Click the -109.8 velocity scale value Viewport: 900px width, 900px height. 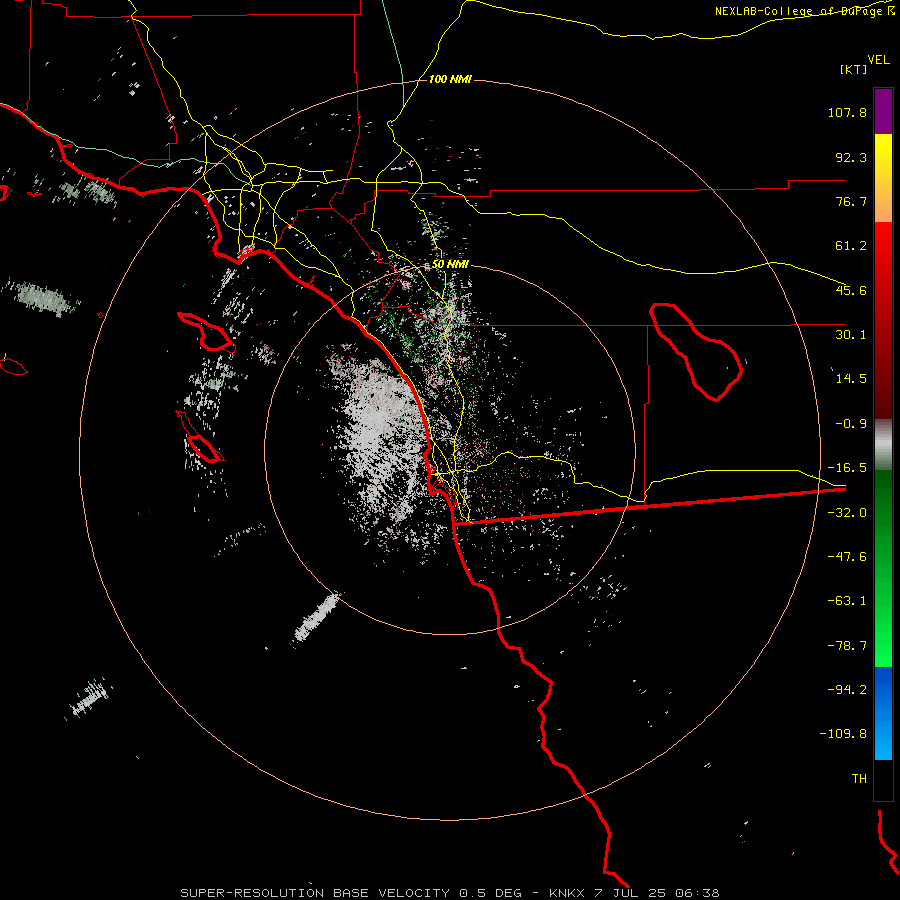(x=843, y=734)
